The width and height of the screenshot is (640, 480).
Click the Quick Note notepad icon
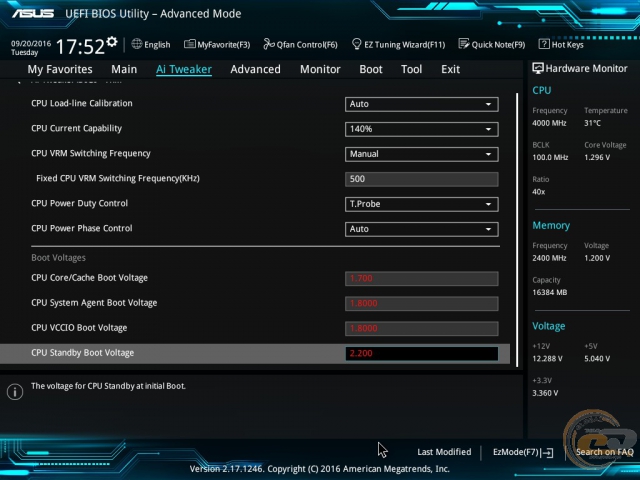(x=464, y=44)
